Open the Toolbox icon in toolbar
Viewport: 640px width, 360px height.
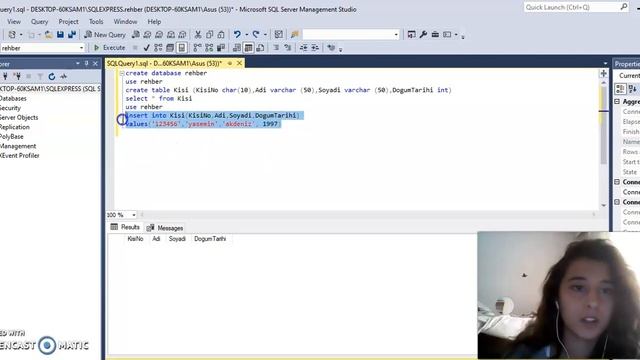(x=435, y=35)
